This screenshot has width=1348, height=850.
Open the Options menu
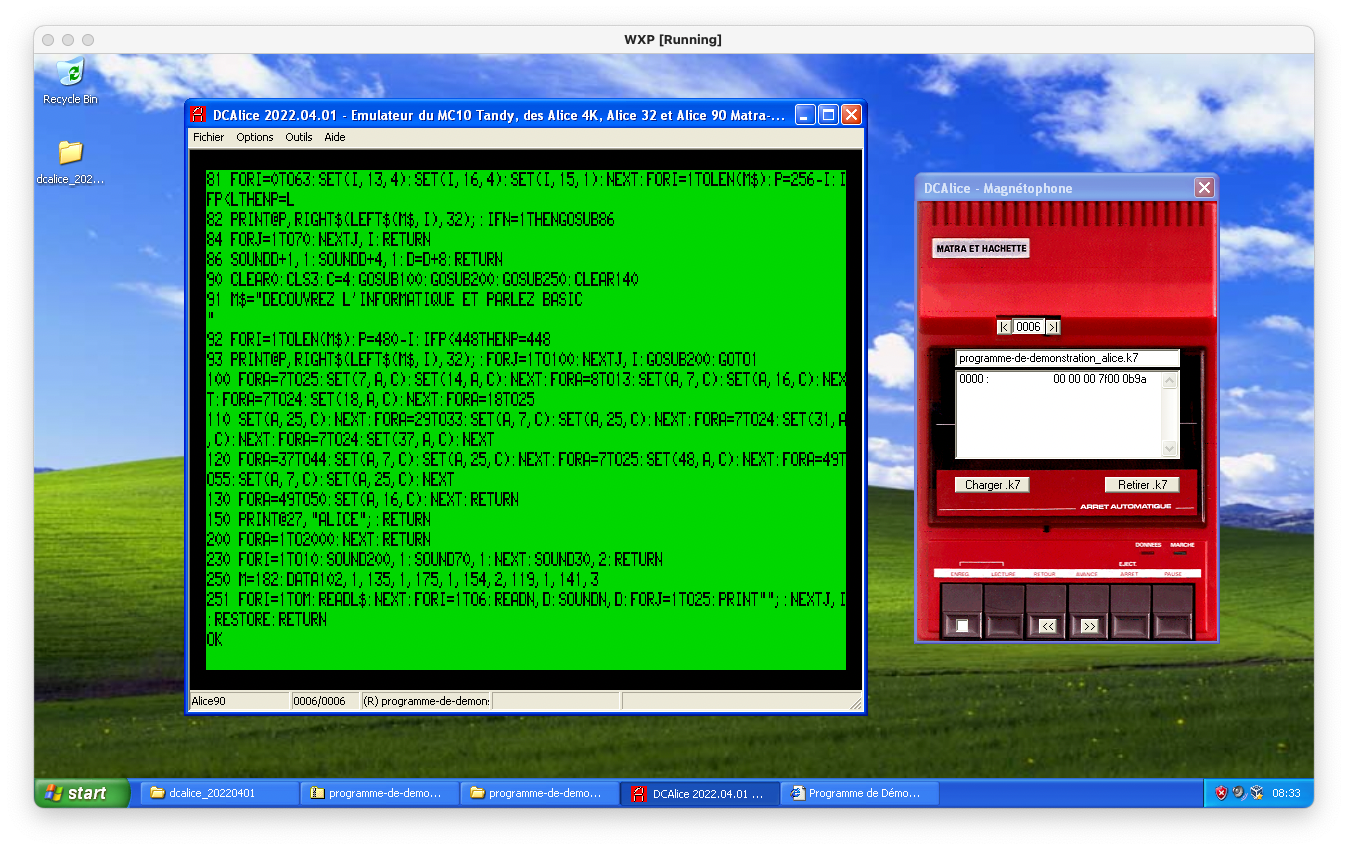(255, 137)
